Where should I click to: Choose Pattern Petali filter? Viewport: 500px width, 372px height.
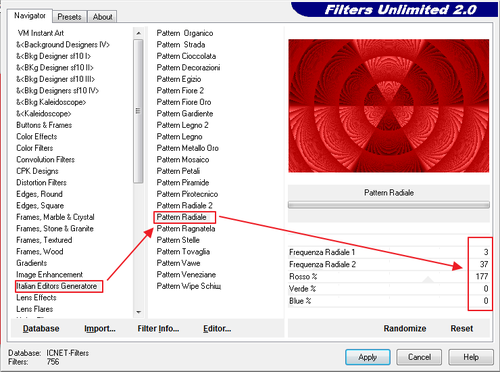coord(178,171)
